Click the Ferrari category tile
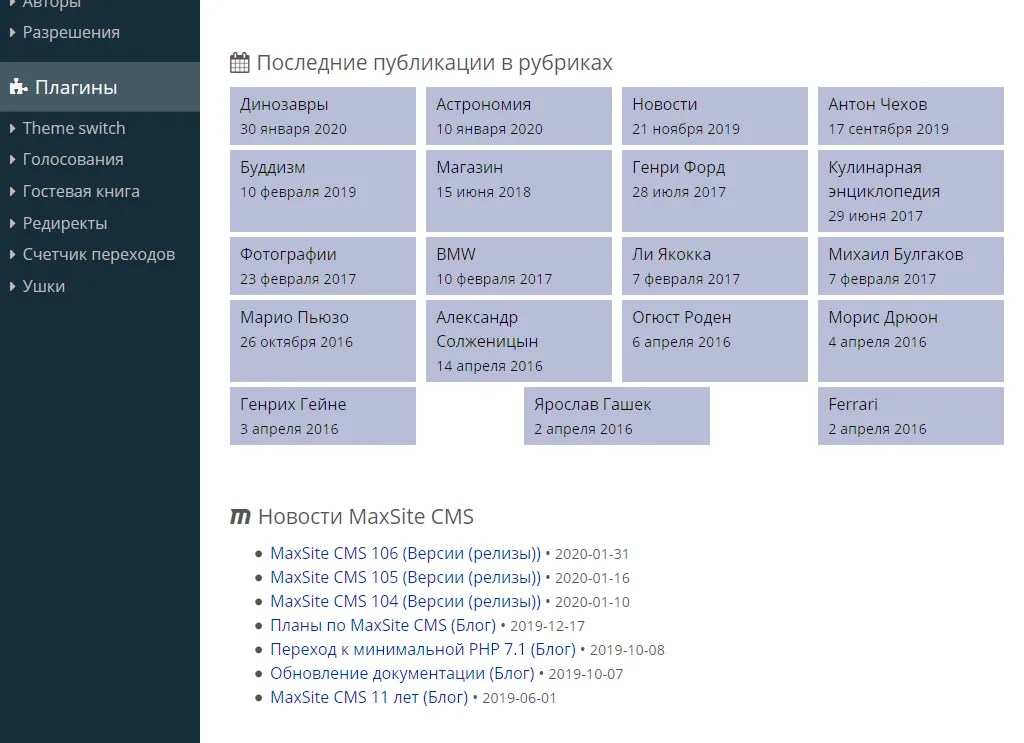1024x743 pixels. pyautogui.click(x=910, y=416)
